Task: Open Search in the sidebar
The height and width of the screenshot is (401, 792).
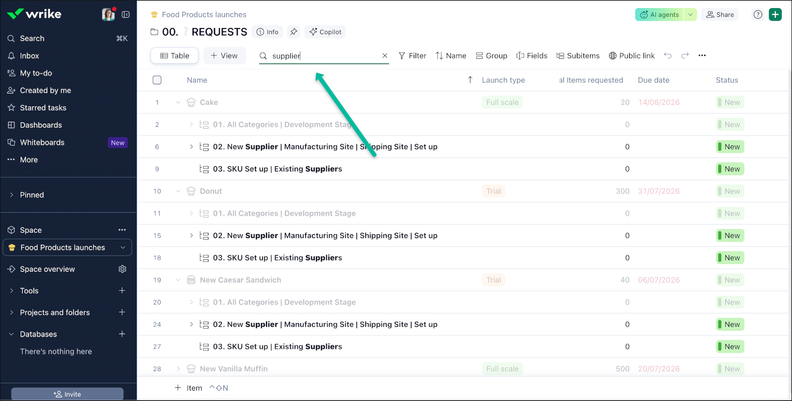Action: [x=32, y=38]
